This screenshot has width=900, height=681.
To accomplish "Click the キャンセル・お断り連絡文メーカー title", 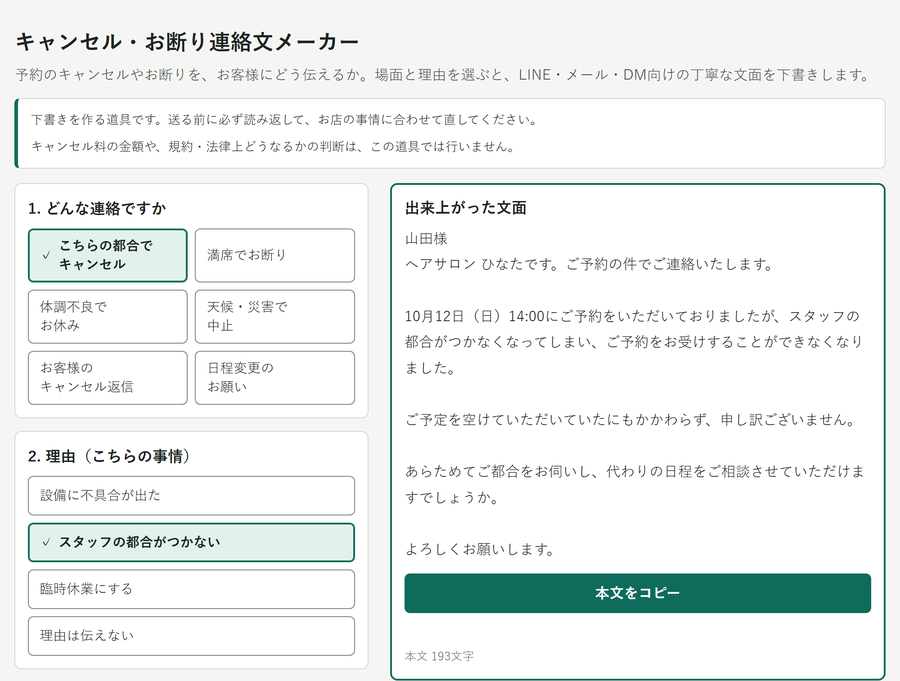I will [187, 42].
